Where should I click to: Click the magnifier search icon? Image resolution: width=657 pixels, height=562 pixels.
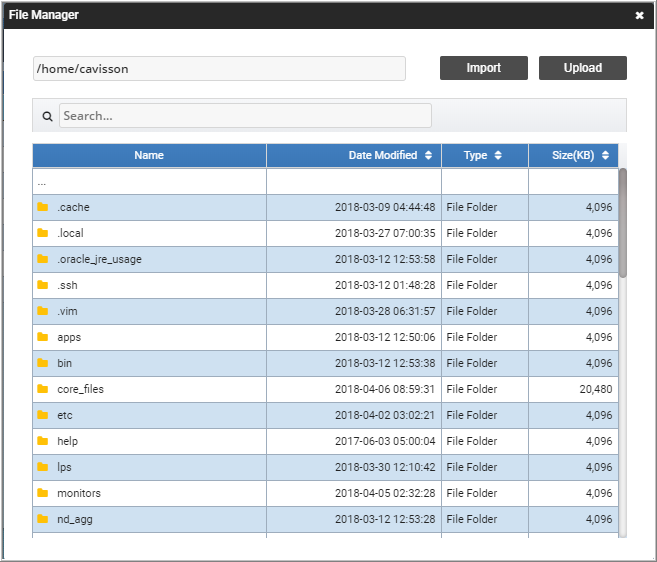point(47,116)
